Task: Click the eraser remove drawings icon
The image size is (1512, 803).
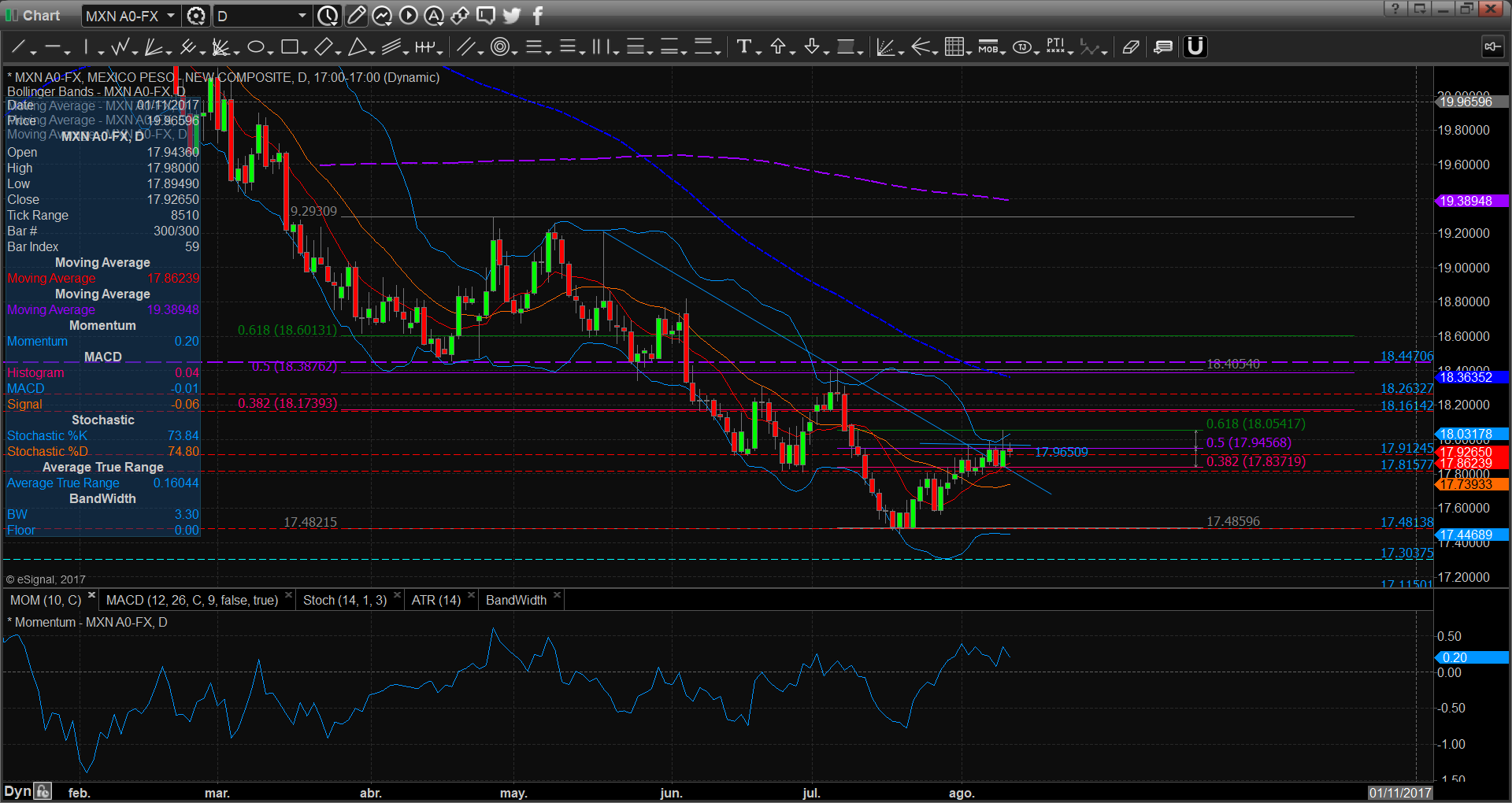Action: pyautogui.click(x=1131, y=47)
